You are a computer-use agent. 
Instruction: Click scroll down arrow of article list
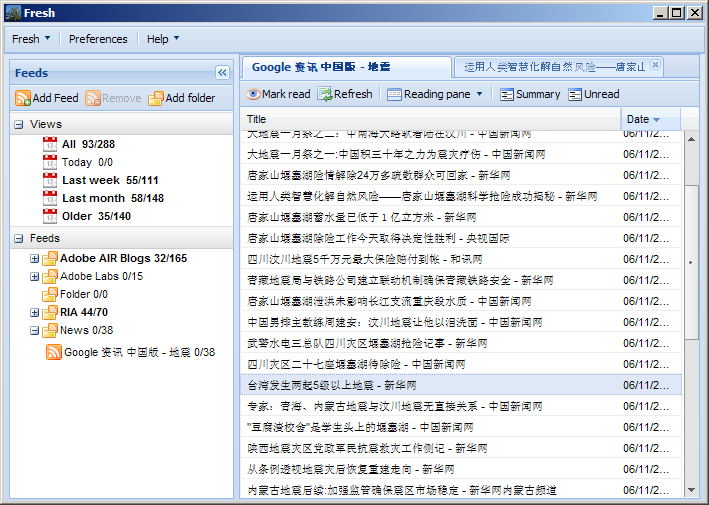pyautogui.click(x=691, y=491)
